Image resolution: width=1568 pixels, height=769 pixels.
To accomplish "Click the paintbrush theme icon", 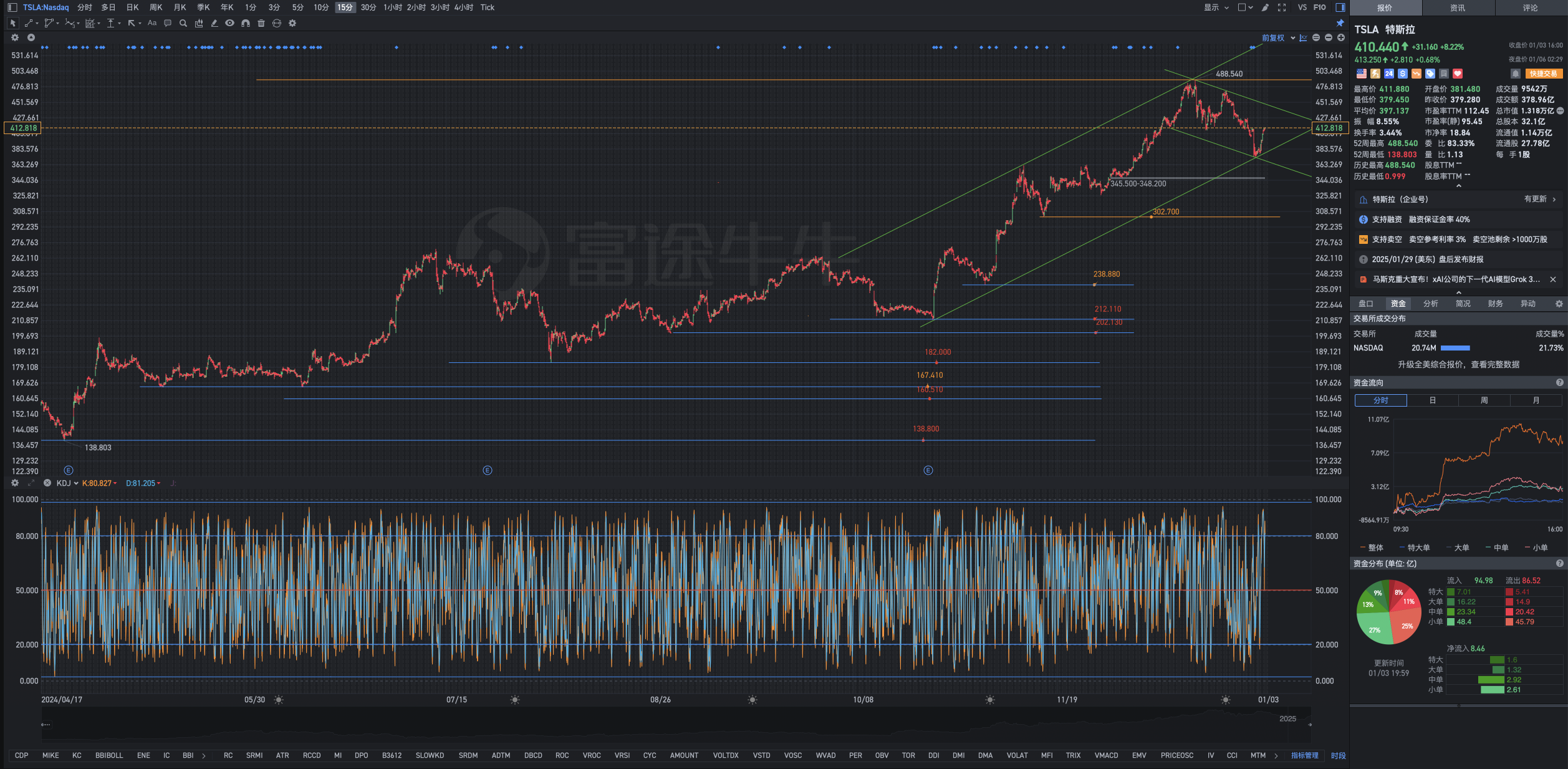I will 1265,7.
